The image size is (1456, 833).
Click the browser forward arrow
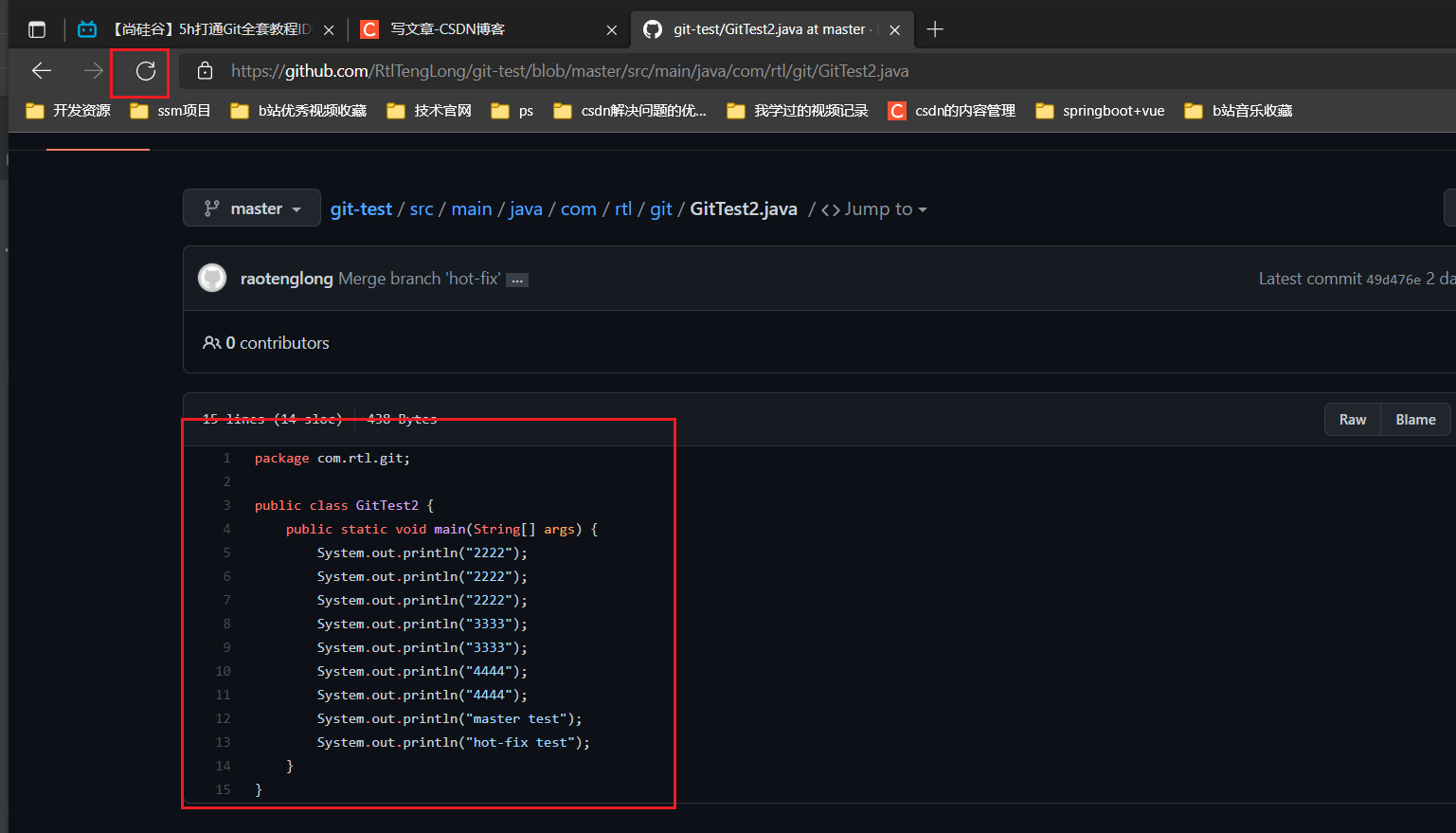(x=93, y=71)
